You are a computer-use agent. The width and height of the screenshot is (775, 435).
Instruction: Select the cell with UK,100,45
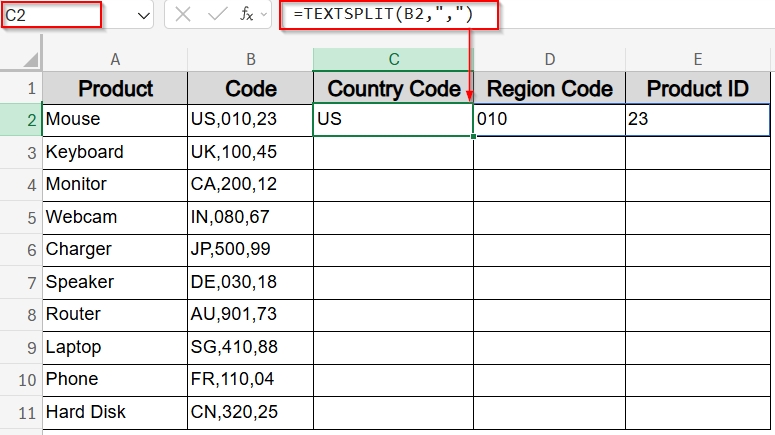250,153
